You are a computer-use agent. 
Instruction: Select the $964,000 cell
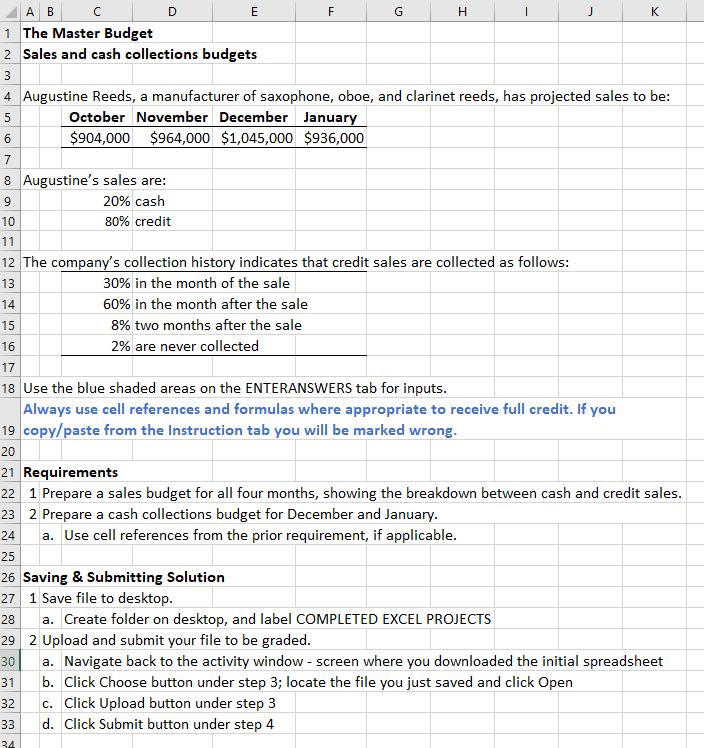(x=172, y=138)
